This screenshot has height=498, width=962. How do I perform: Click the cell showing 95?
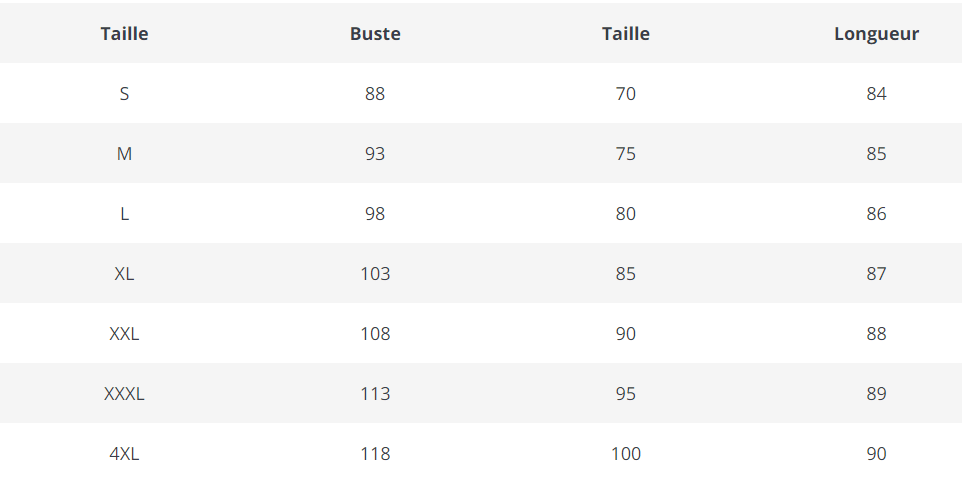[626, 394]
